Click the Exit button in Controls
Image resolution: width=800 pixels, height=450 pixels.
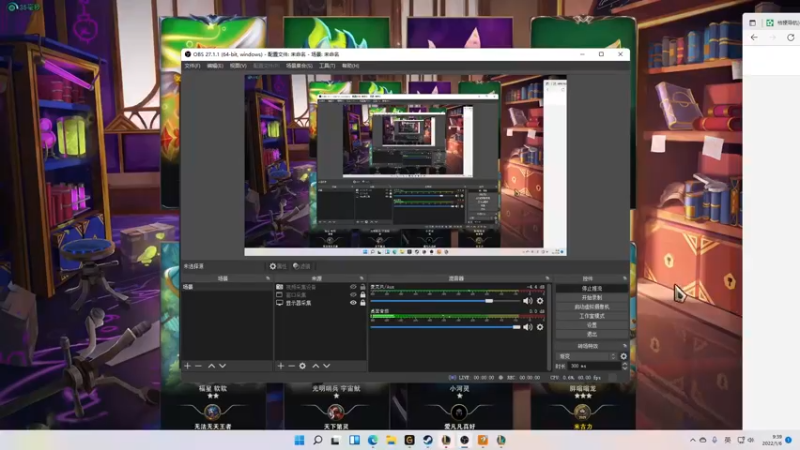coord(592,334)
